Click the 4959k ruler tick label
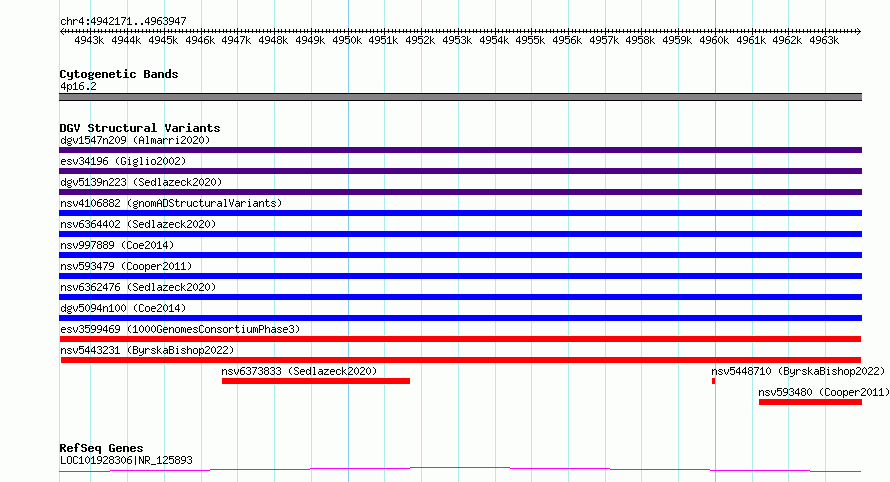890x482 pixels. [x=677, y=40]
